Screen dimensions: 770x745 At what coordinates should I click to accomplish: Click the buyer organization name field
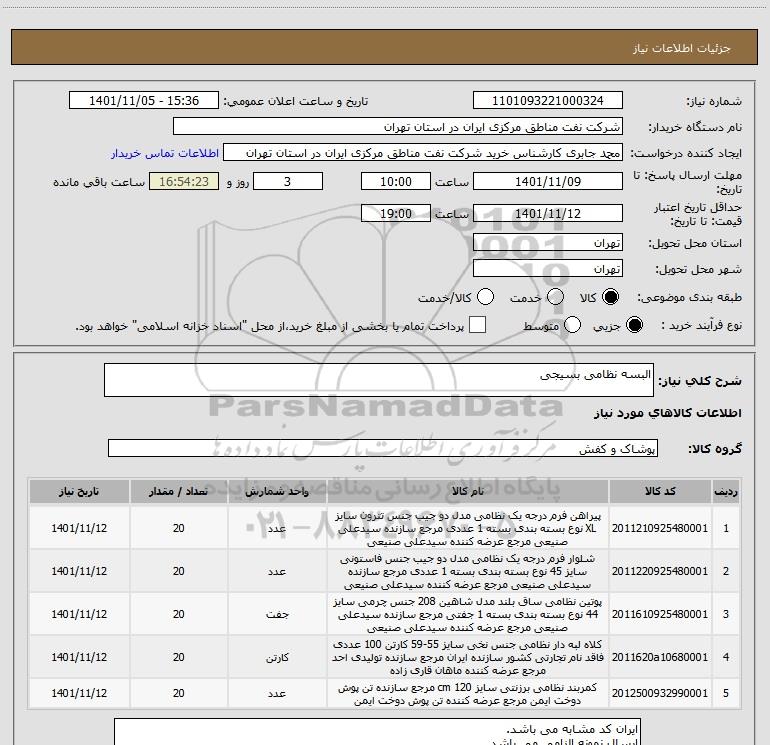(x=398, y=127)
